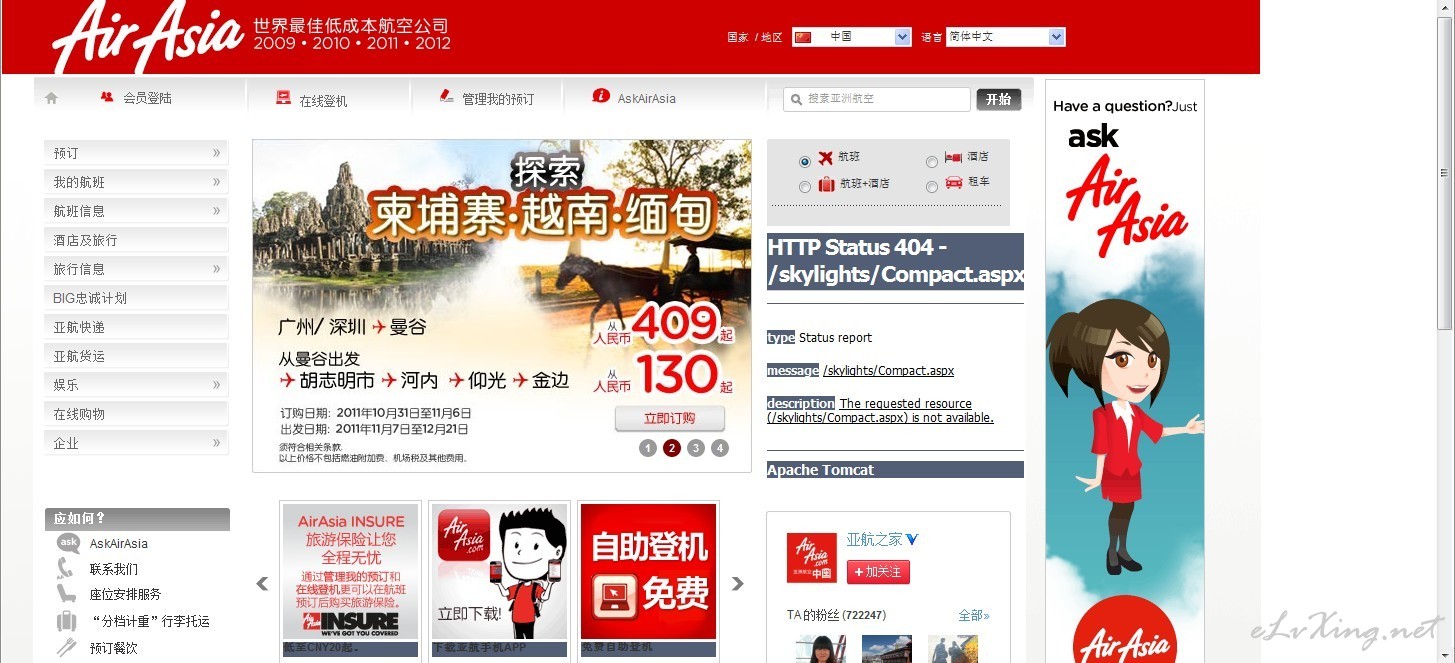Select the 航班+酒店 radio button

(805, 187)
